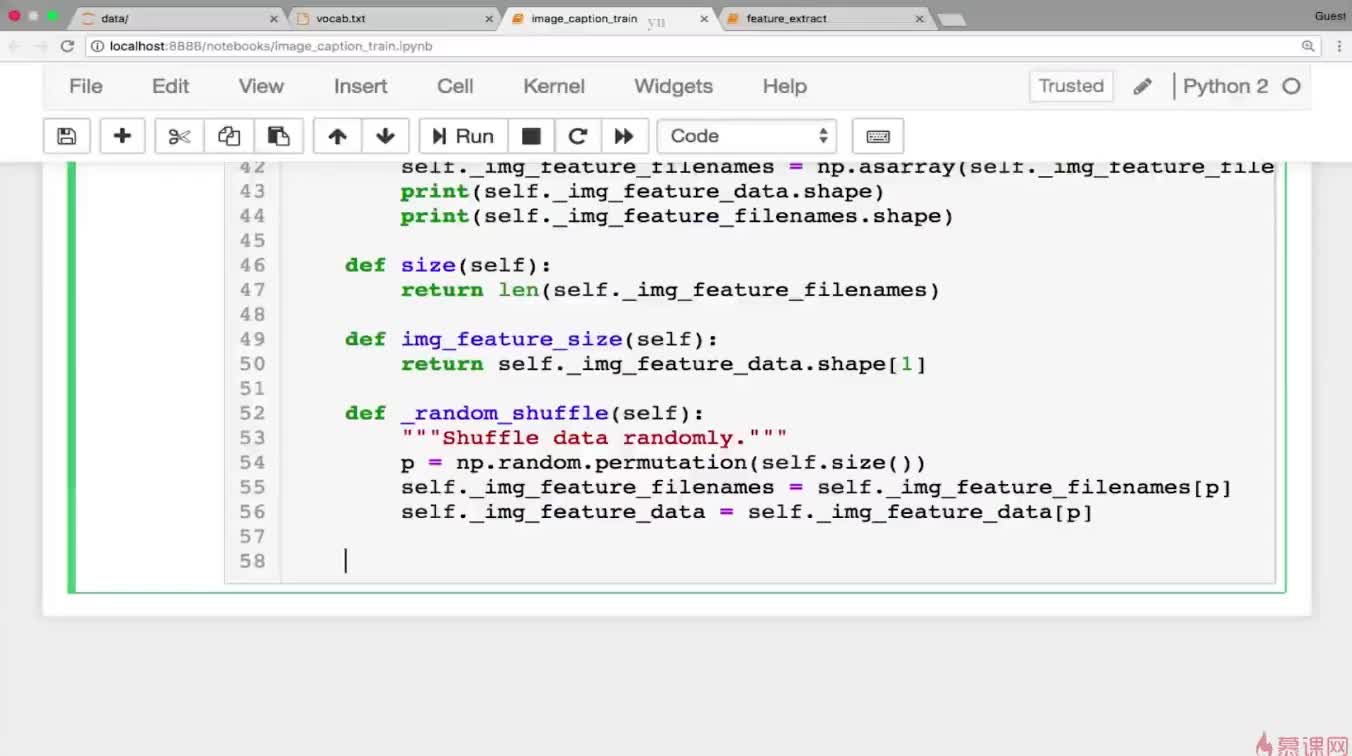Open the Code cell type dropdown
The width and height of the screenshot is (1352, 756).
tap(746, 136)
